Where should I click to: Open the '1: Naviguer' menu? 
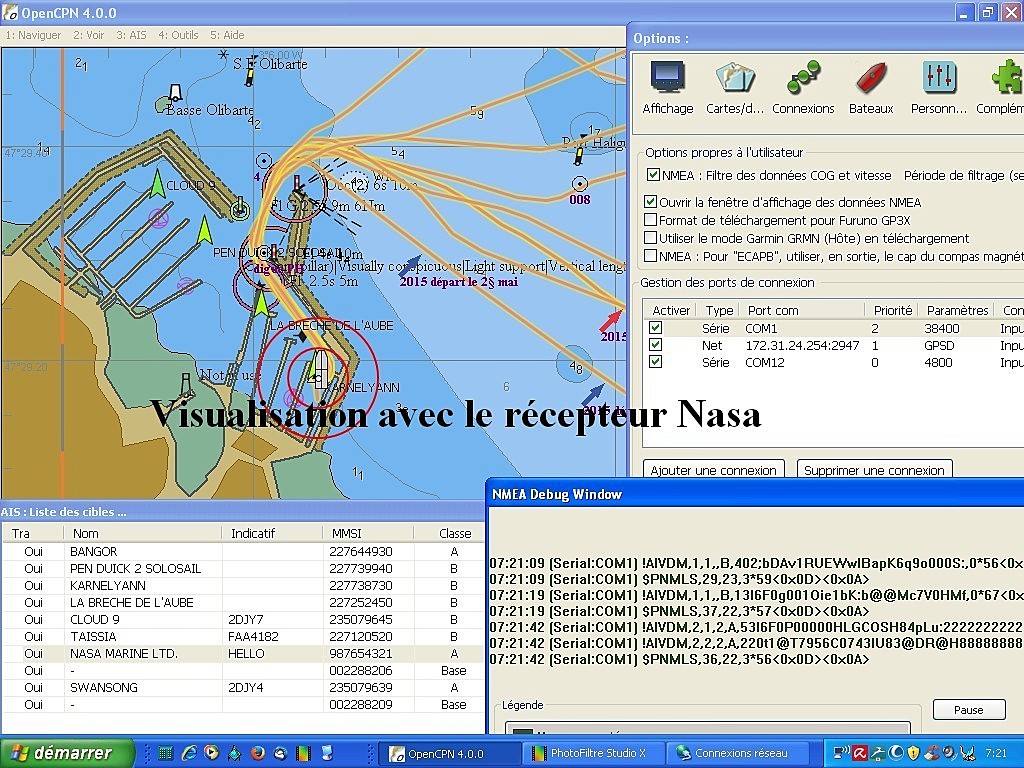pos(33,35)
